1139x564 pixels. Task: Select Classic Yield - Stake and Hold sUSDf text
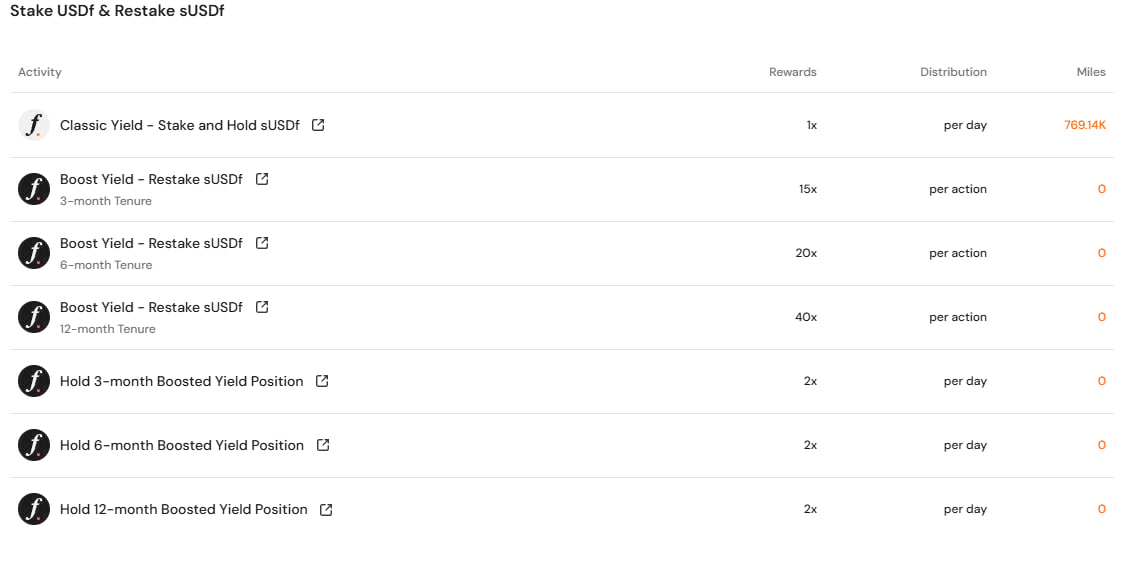pos(179,125)
